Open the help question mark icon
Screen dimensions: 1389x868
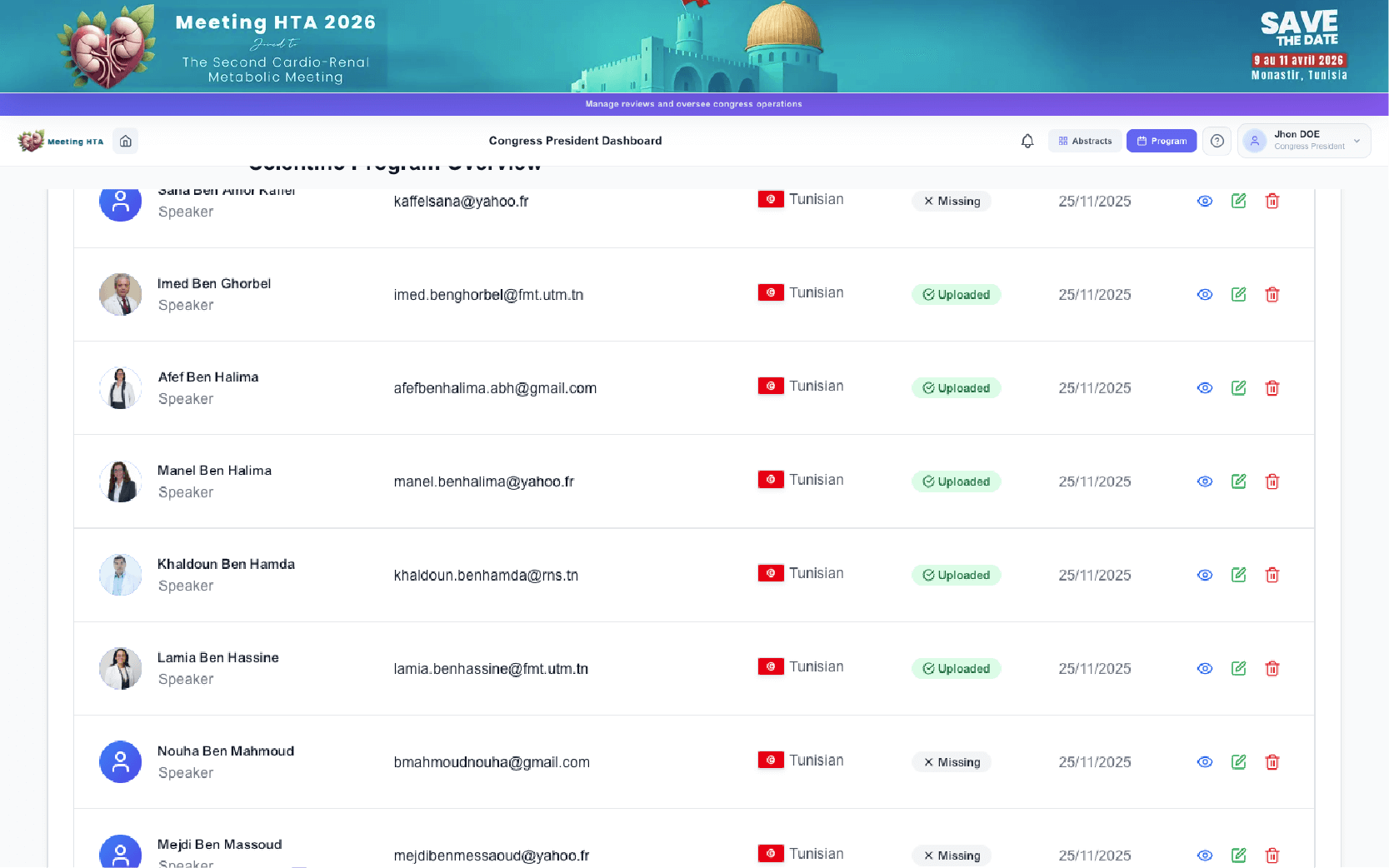point(1217,141)
